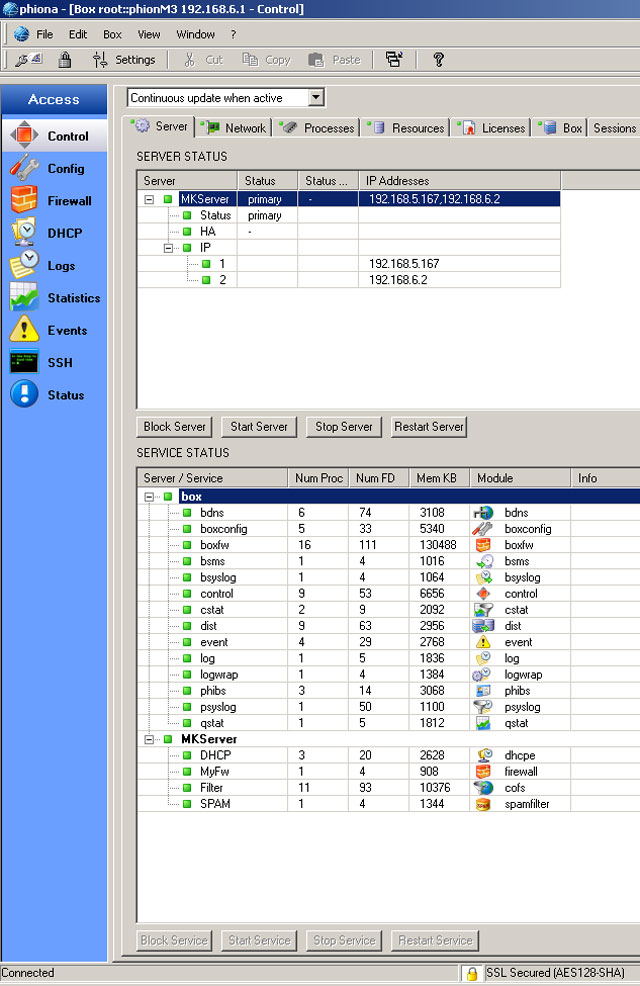The width and height of the screenshot is (640, 986).
Task: Open the Events warning icon
Action: click(x=24, y=330)
